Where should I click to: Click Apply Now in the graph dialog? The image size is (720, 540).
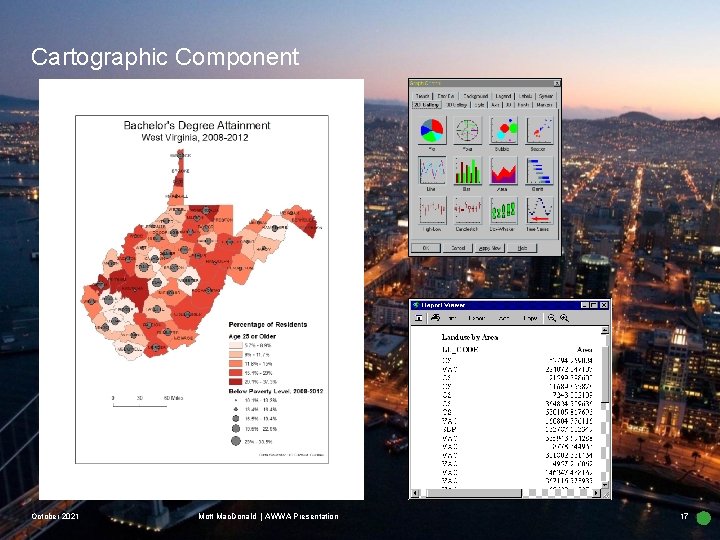pyautogui.click(x=490, y=248)
